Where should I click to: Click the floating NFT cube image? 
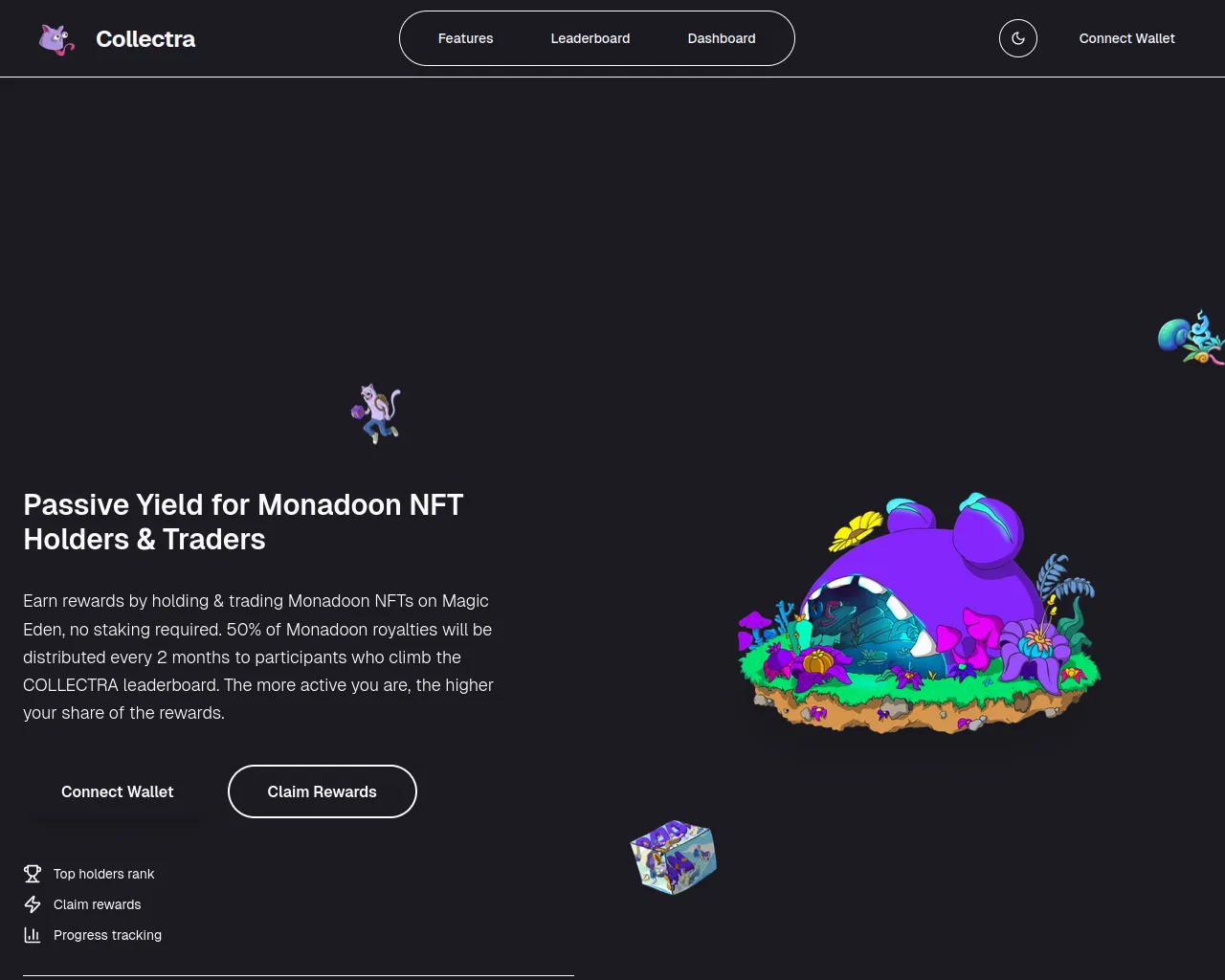pos(674,857)
